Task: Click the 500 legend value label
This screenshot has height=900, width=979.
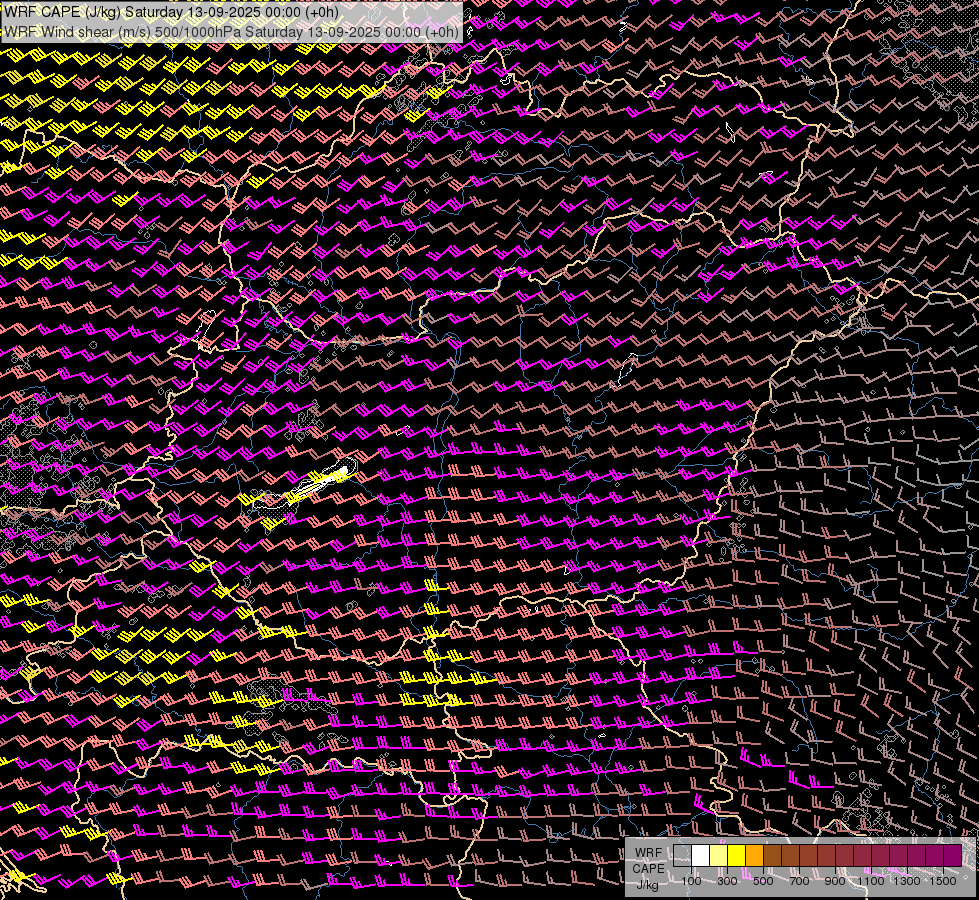Action: tap(763, 881)
